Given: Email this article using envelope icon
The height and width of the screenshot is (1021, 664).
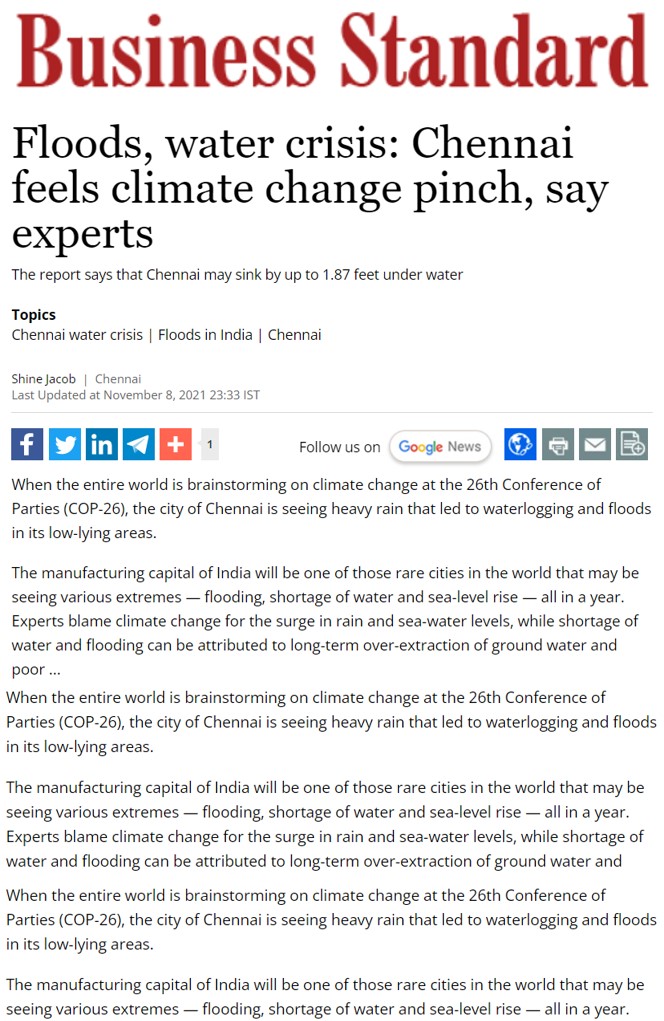Looking at the screenshot, I should pos(595,445).
